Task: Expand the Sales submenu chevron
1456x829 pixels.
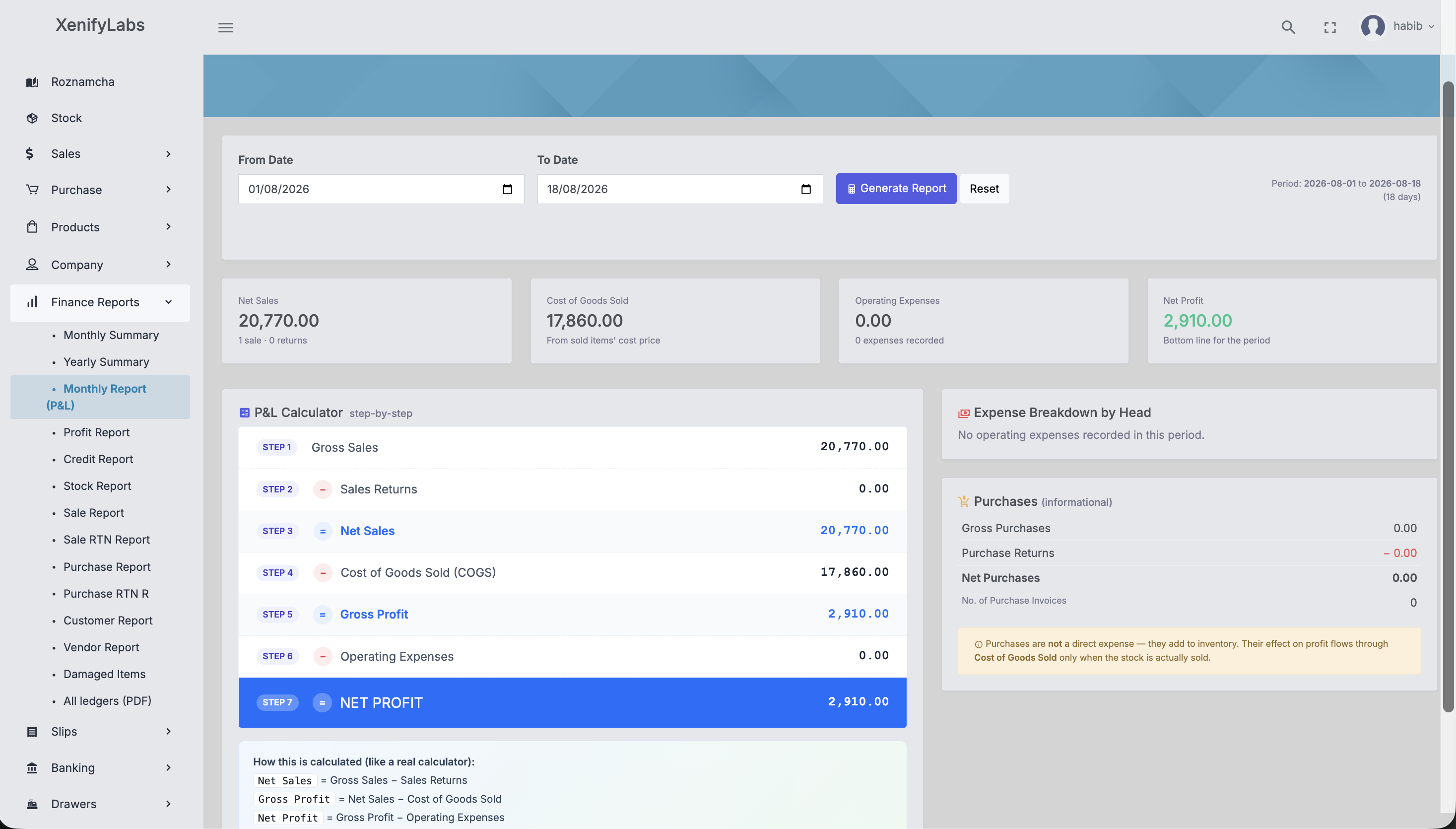Action: pos(169,154)
